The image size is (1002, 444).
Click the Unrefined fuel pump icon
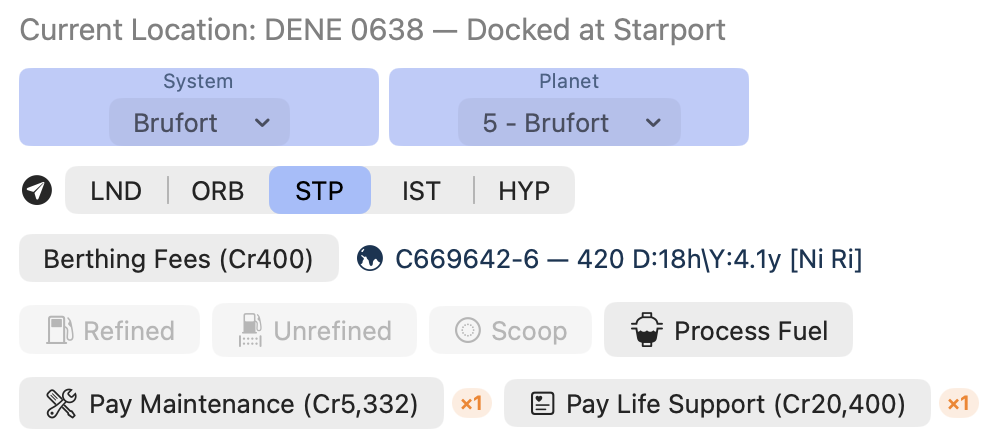click(x=250, y=331)
